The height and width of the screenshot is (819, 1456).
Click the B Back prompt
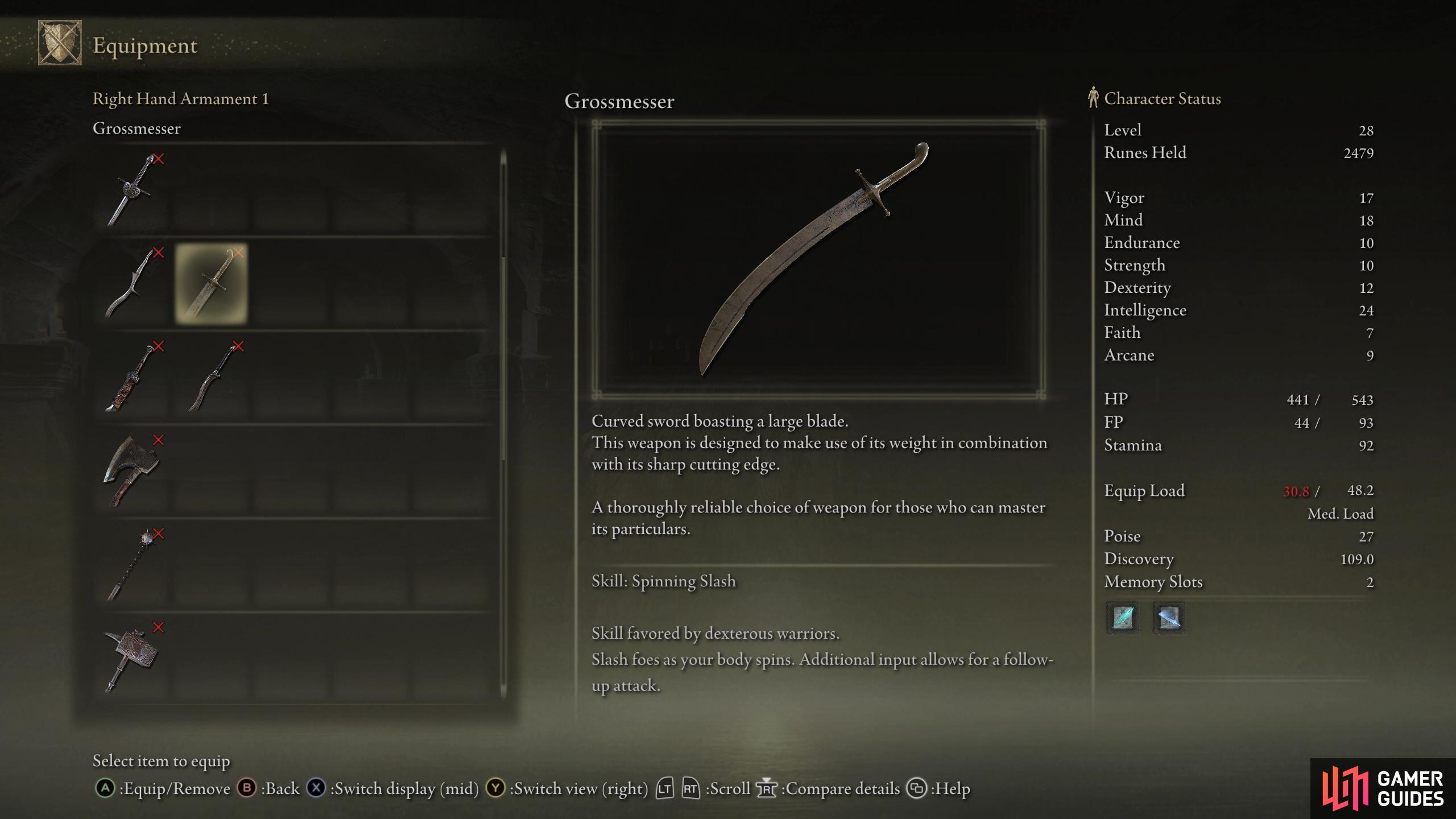pyautogui.click(x=268, y=788)
